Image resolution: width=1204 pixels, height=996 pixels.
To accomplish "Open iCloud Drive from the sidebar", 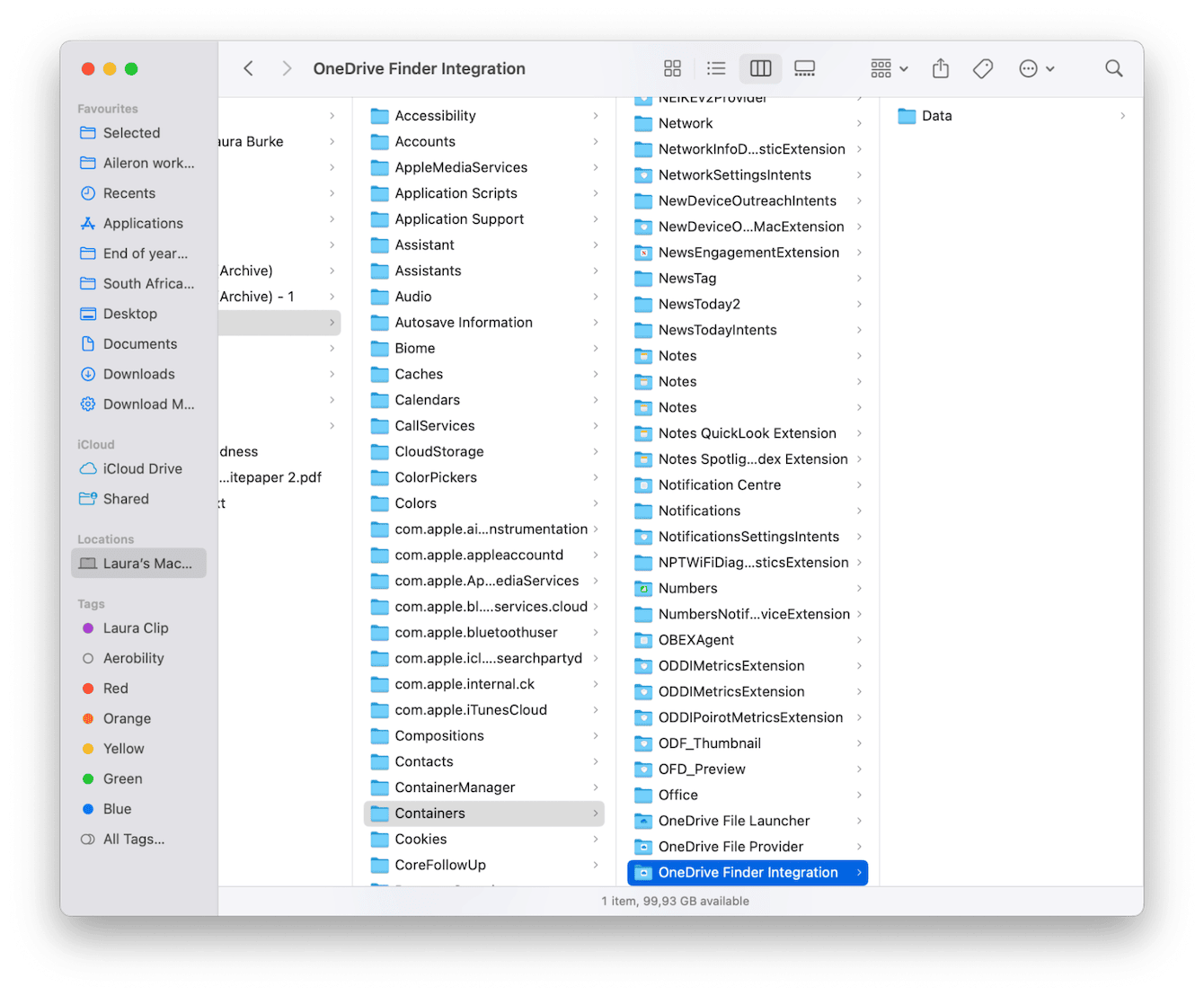I will coord(141,468).
